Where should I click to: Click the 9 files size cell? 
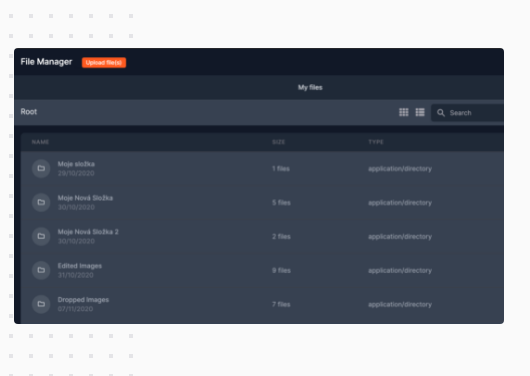(x=281, y=271)
